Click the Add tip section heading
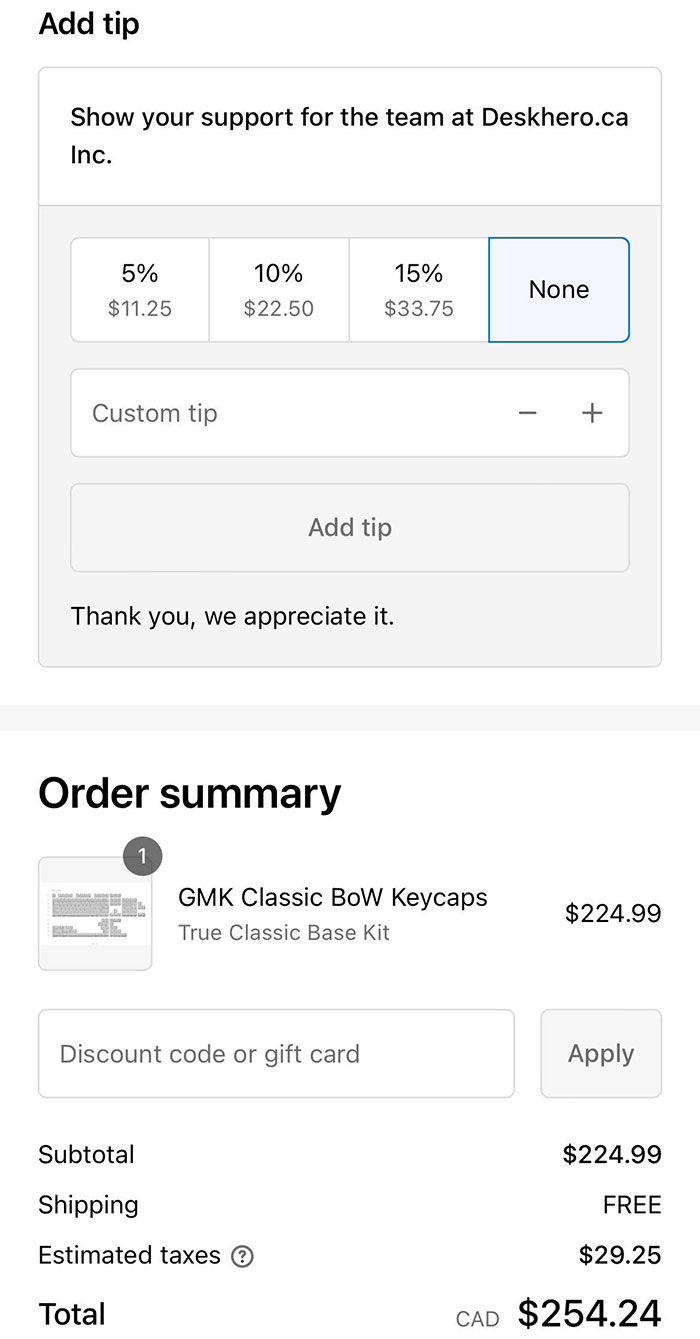 pyautogui.click(x=88, y=23)
